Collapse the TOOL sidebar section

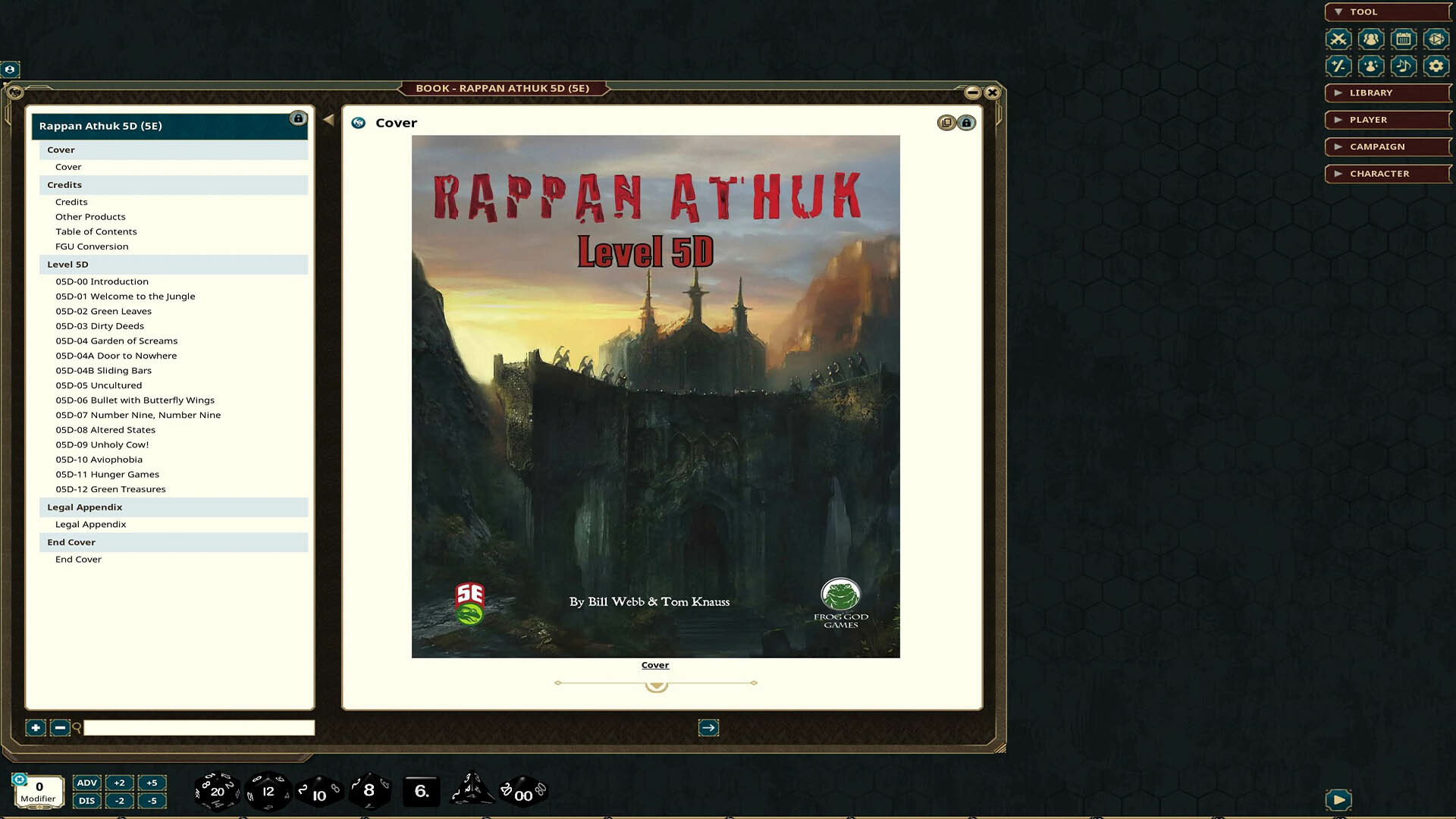coord(1386,11)
